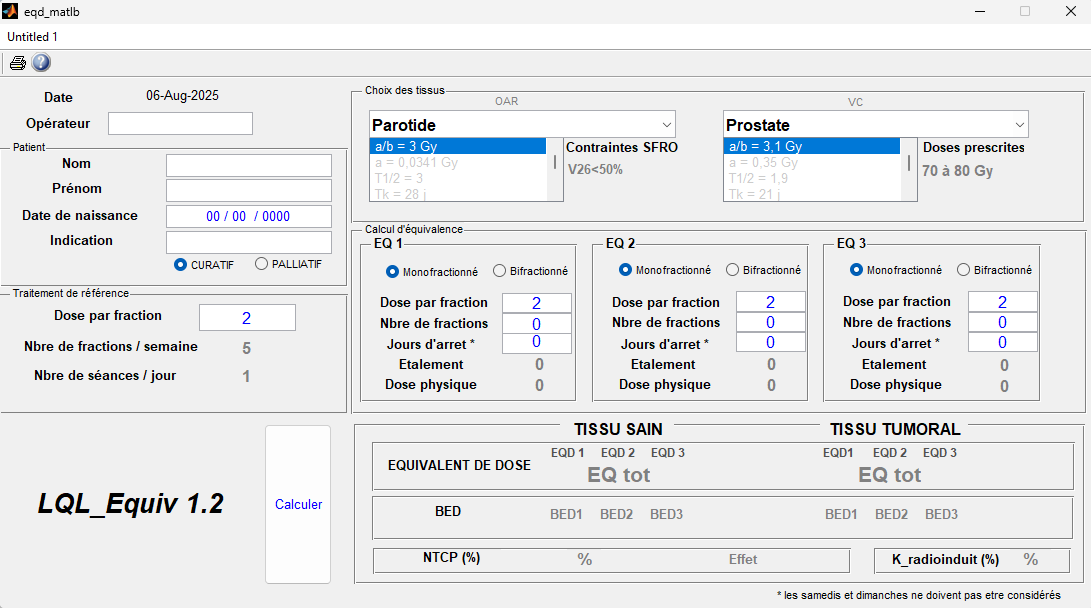Click EQ 2 Dose par fraction field
The width and height of the screenshot is (1091, 608).
(770, 301)
